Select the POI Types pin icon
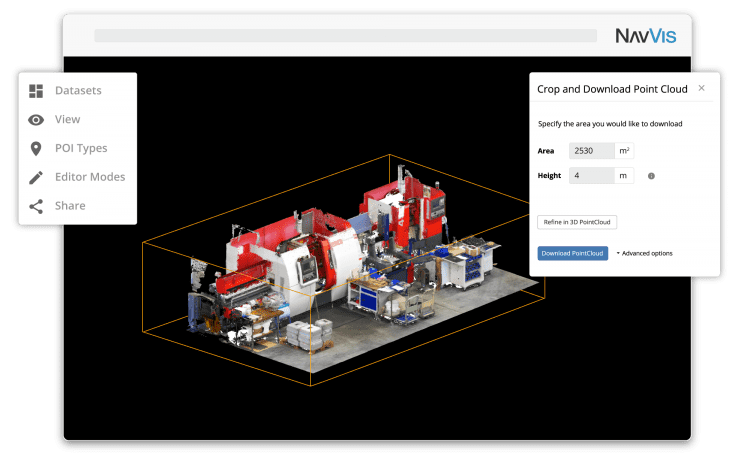750x468 pixels. point(36,149)
